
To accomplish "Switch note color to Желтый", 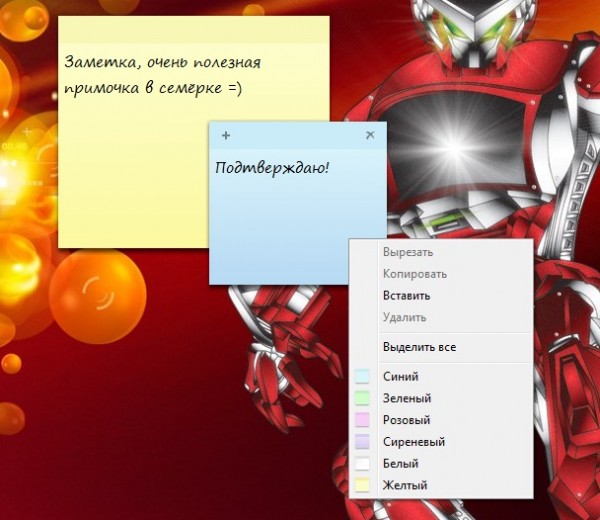I will [x=441, y=486].
